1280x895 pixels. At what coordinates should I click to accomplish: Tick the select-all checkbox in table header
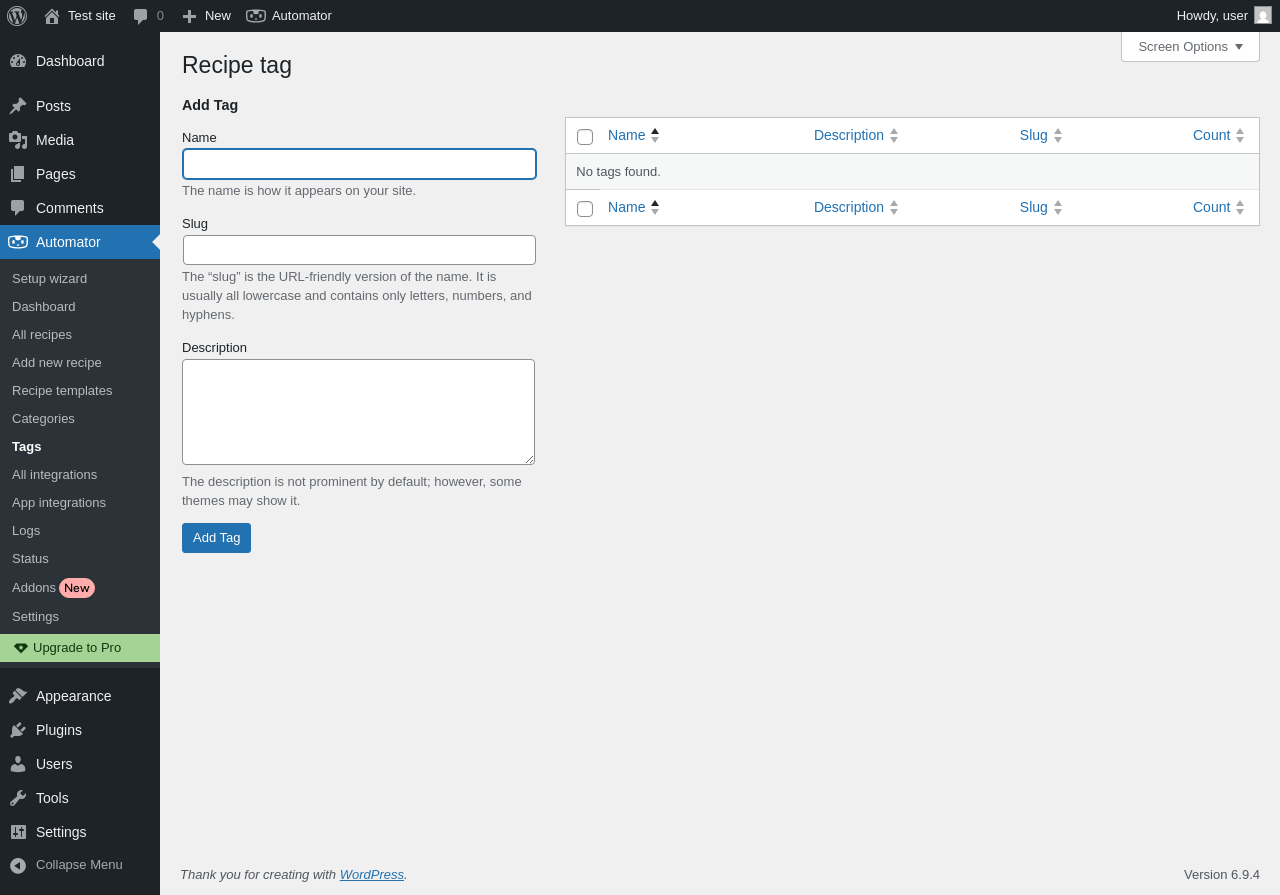[x=585, y=137]
